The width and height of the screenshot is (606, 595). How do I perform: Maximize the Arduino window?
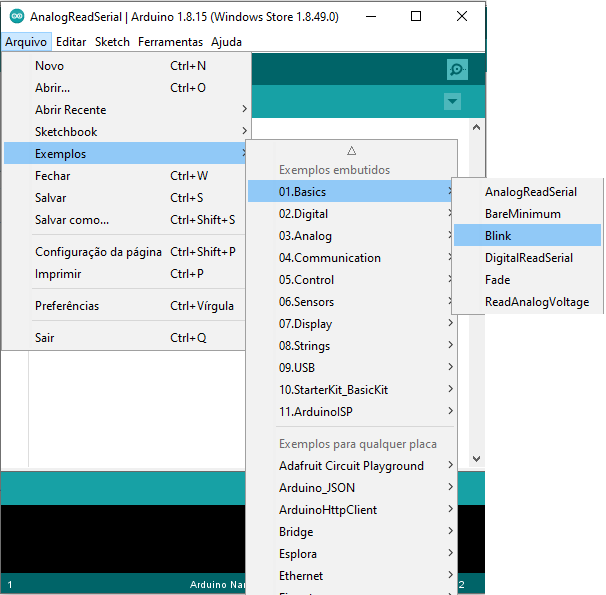click(x=416, y=17)
